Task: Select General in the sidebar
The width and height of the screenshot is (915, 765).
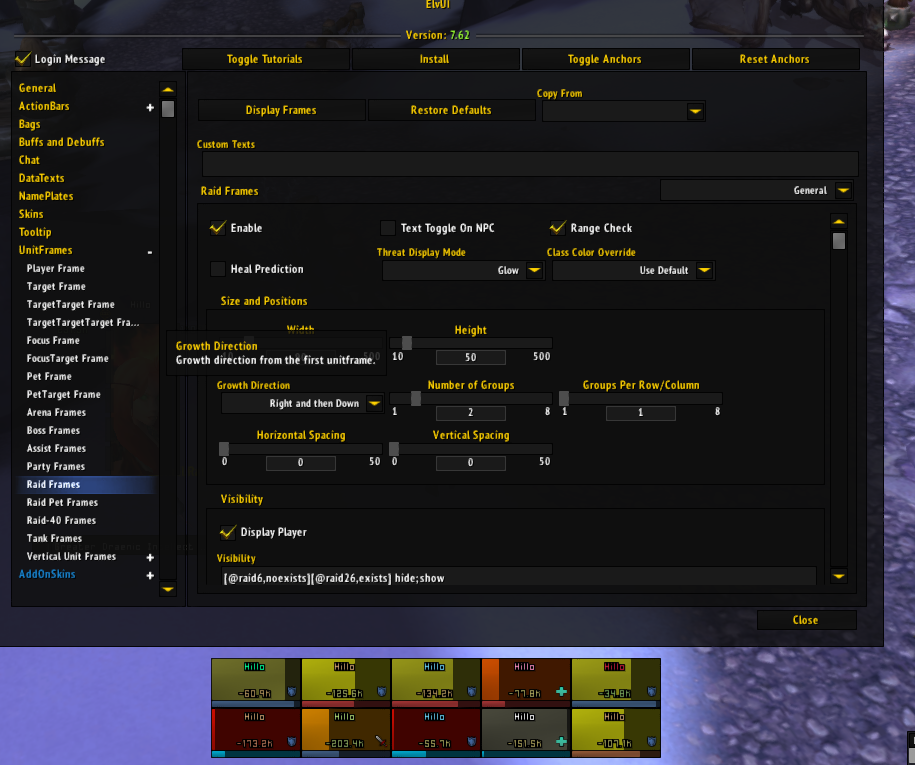Action: (37, 88)
